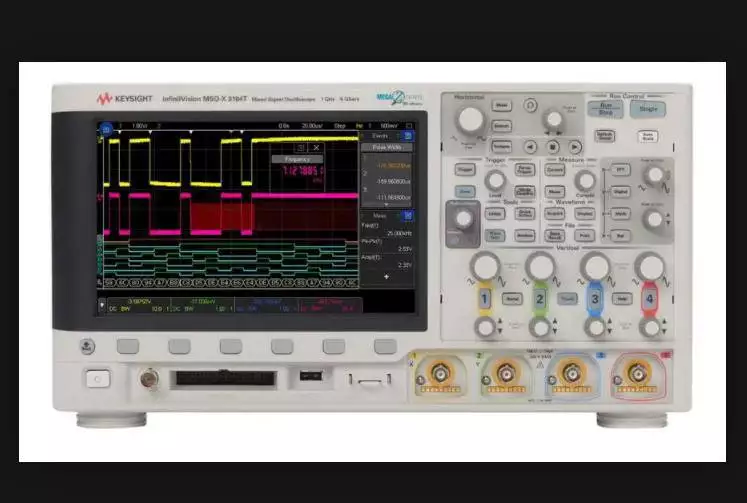Tap the Cursors knob

[x=585, y=181]
